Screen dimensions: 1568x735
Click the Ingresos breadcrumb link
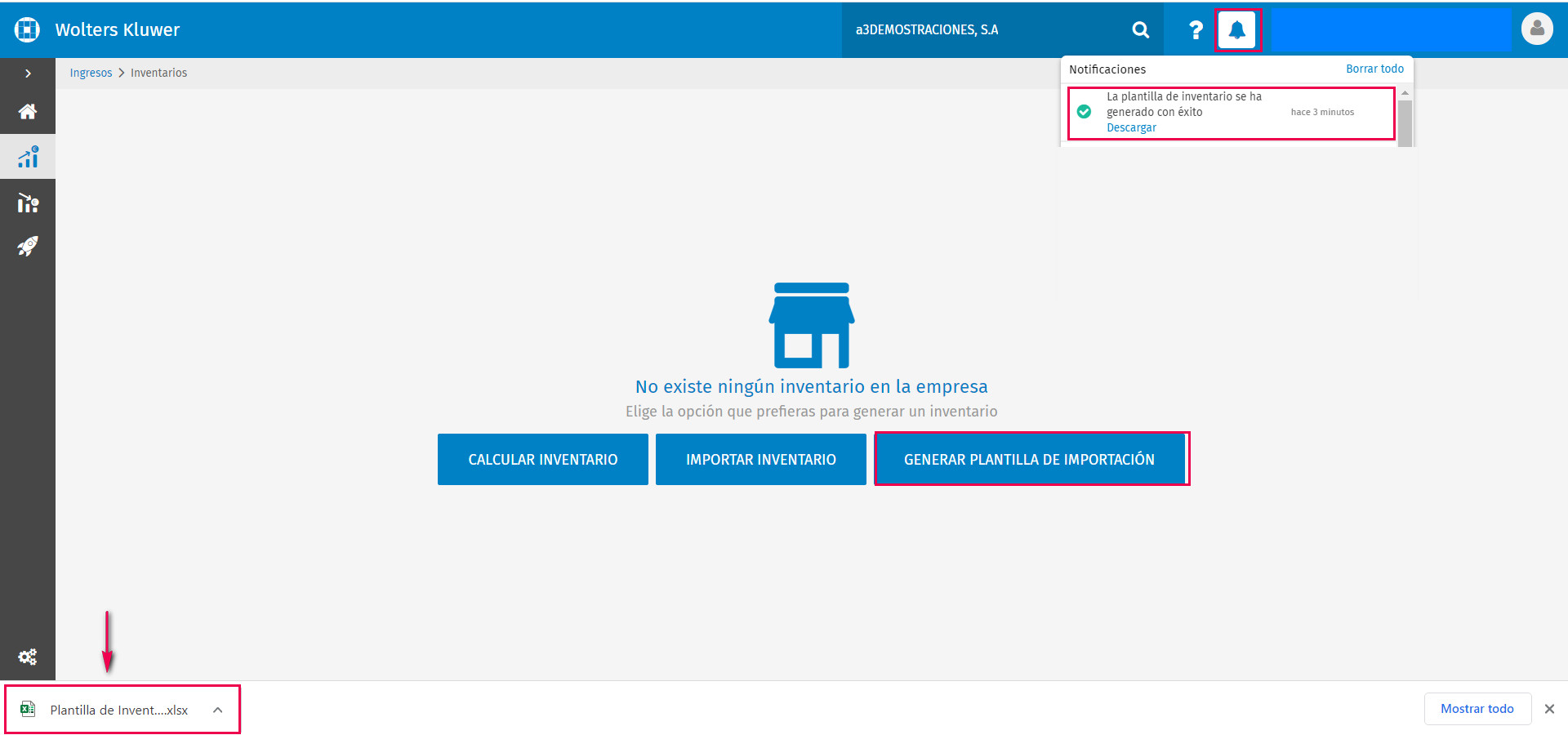click(x=91, y=73)
